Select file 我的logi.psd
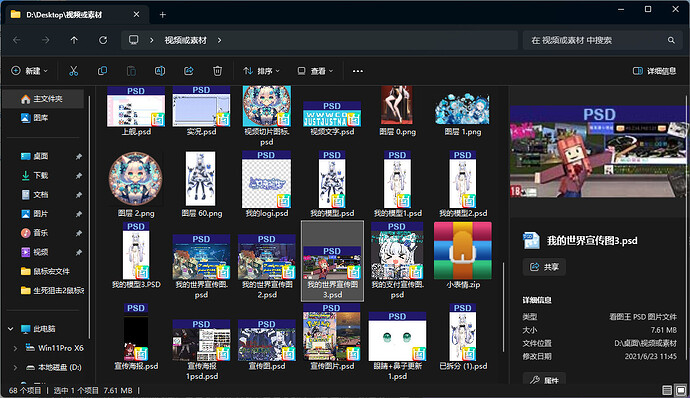This screenshot has width=690, height=398. (267, 185)
